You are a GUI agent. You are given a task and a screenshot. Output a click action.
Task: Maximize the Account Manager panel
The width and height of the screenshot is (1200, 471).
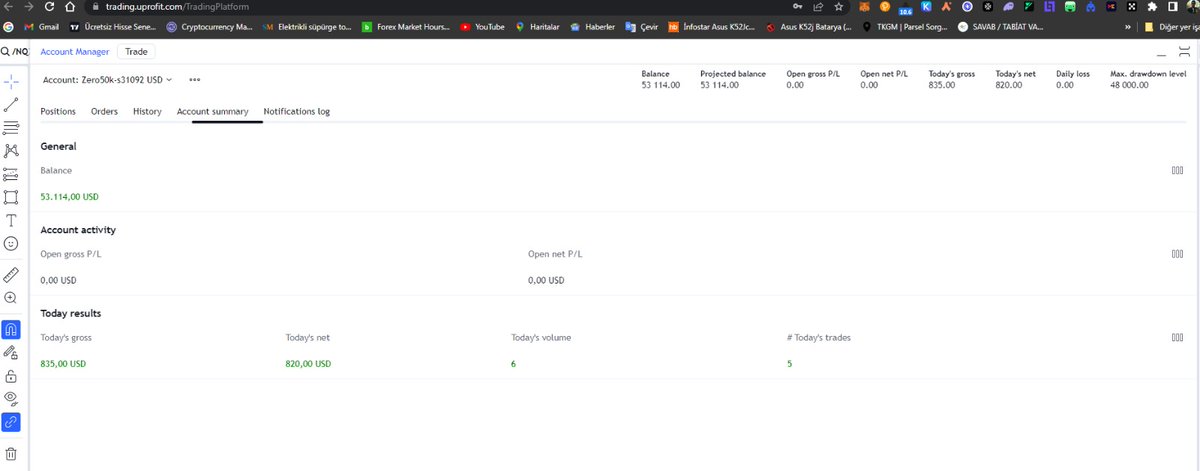click(x=1185, y=52)
